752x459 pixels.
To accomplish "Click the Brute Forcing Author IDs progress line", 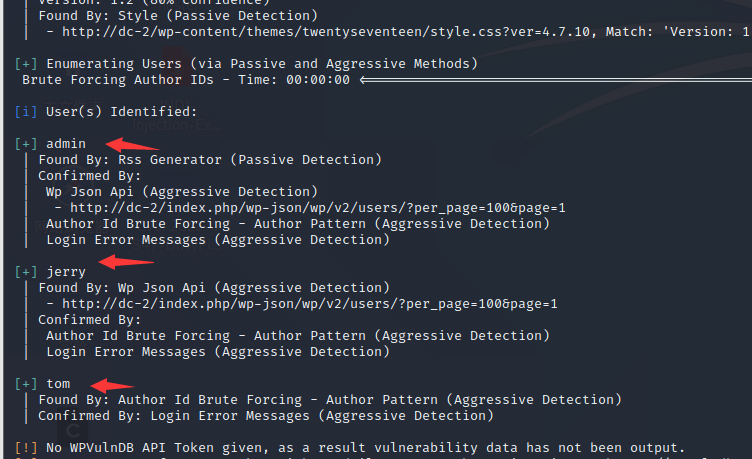I will 185,80.
